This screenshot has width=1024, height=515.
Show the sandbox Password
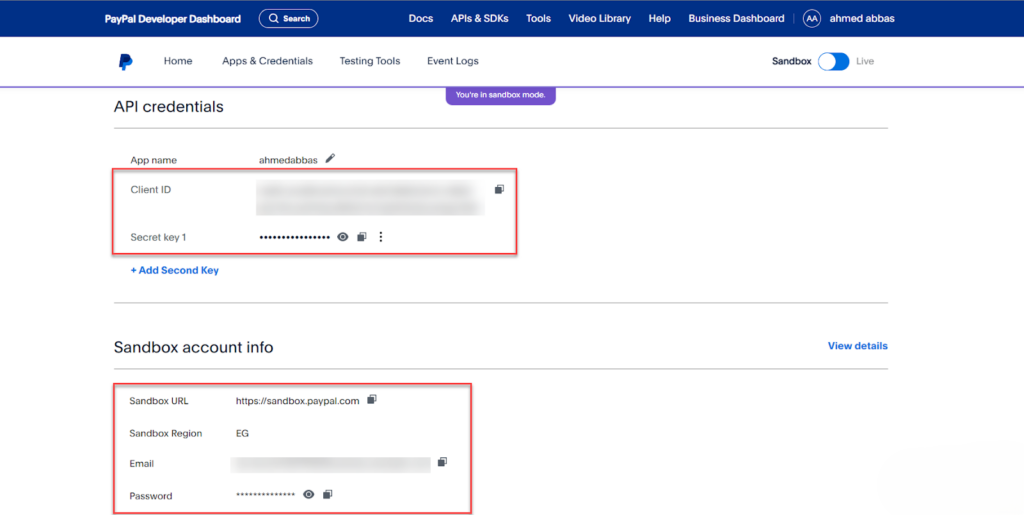pyautogui.click(x=308, y=495)
